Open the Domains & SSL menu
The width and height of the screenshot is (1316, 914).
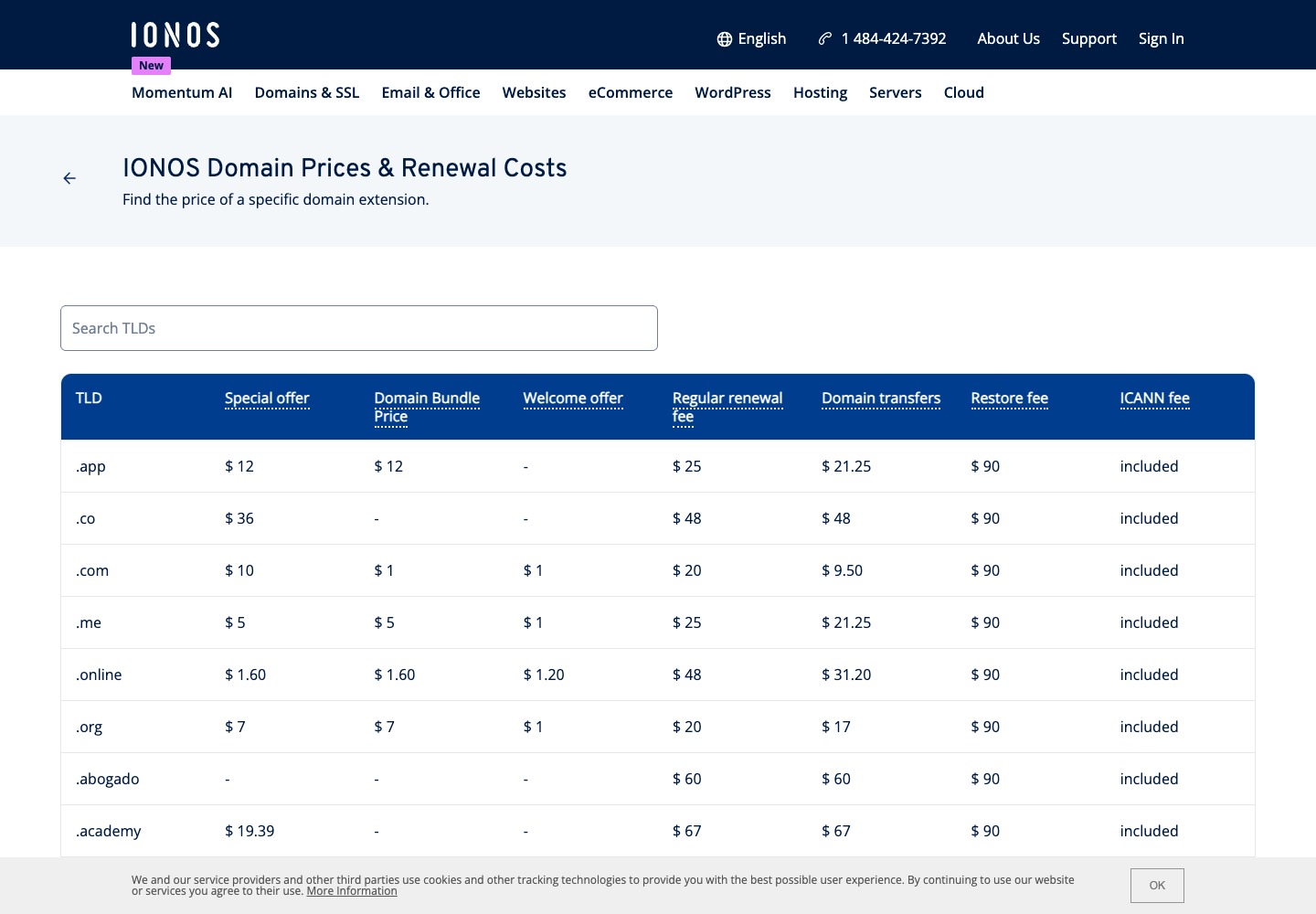click(307, 92)
